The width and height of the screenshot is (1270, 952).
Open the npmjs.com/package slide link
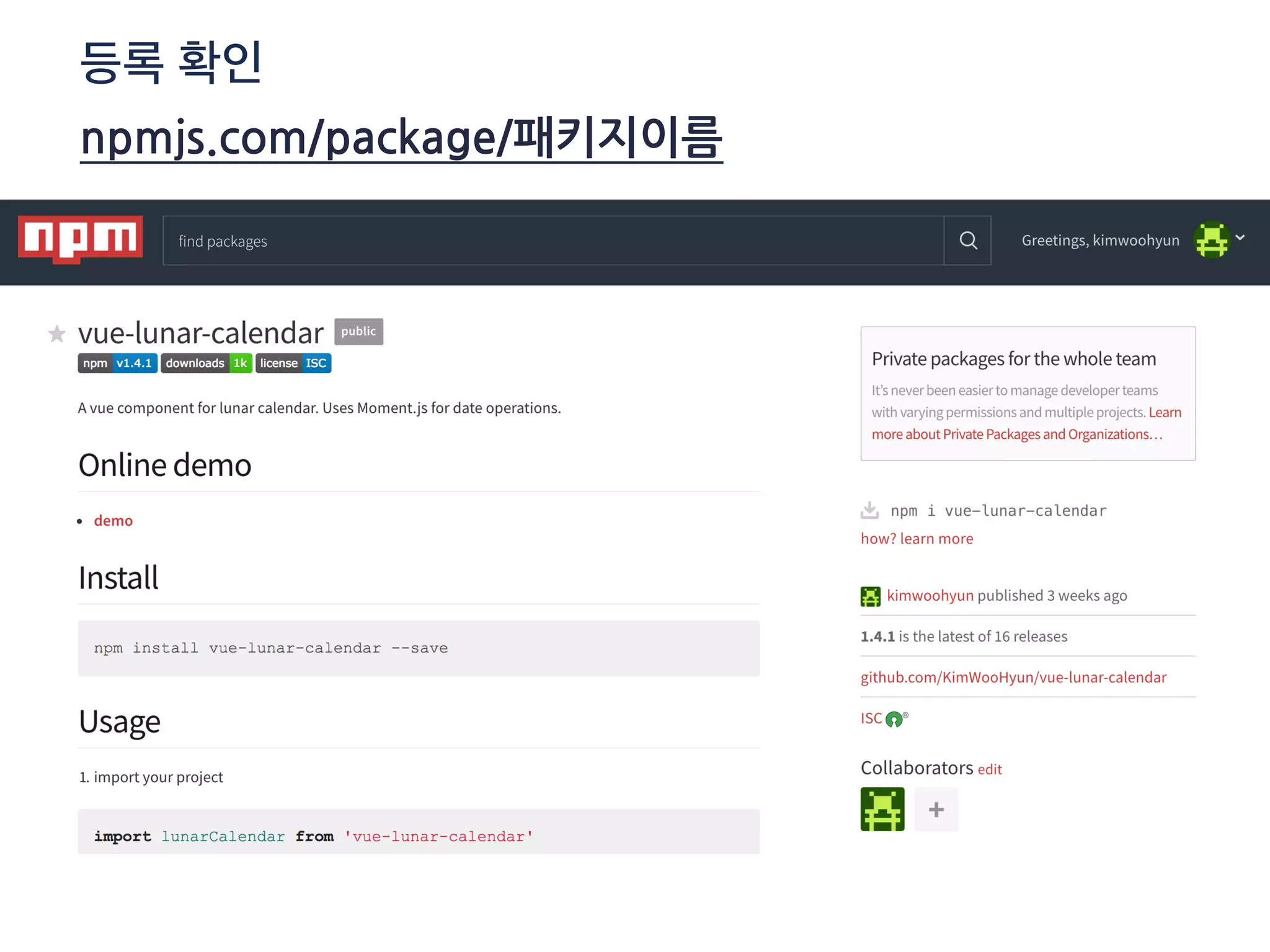[x=401, y=139]
